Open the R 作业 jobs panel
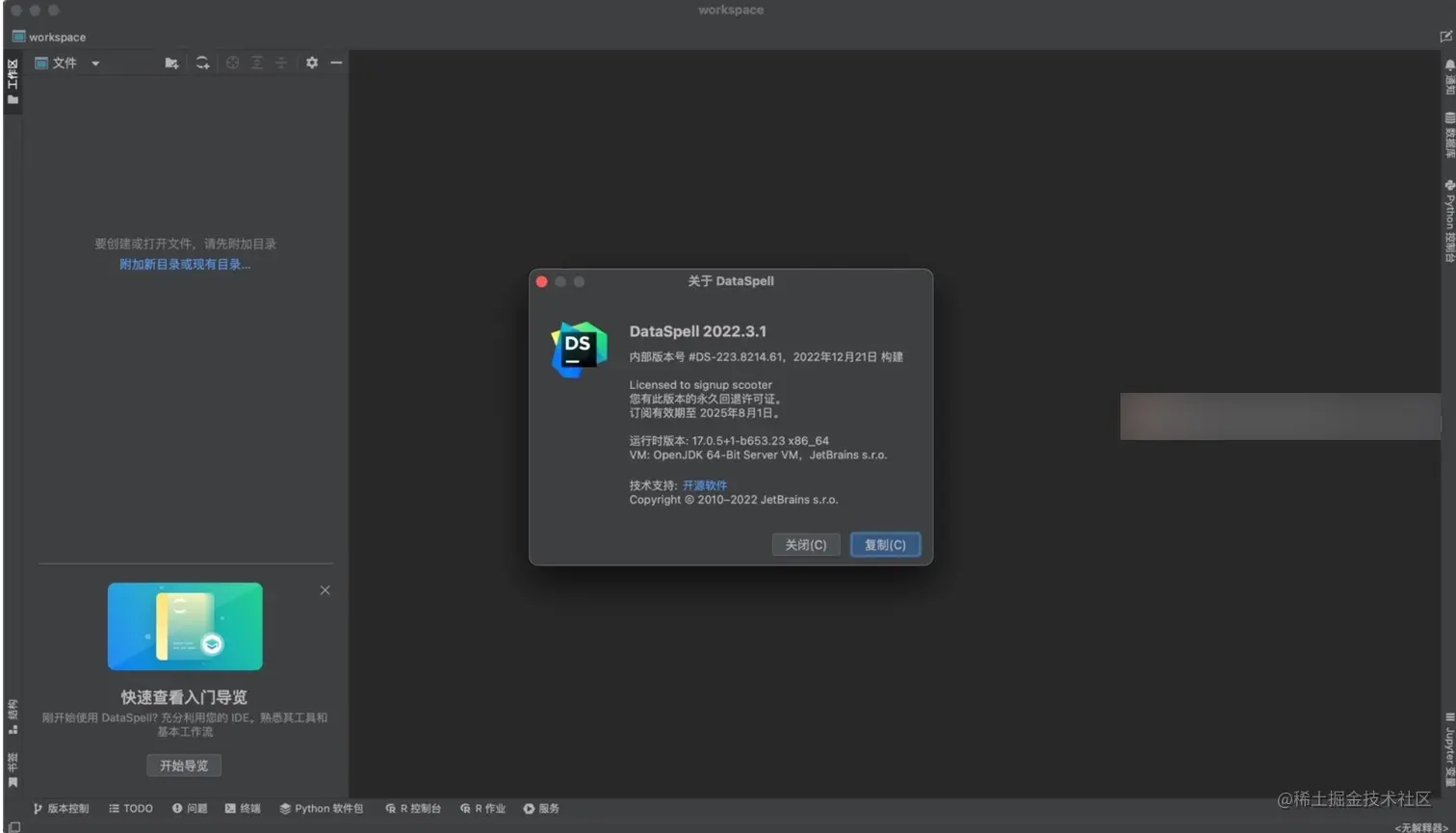Screen dimensions: 1456x833 pyautogui.click(x=481, y=809)
